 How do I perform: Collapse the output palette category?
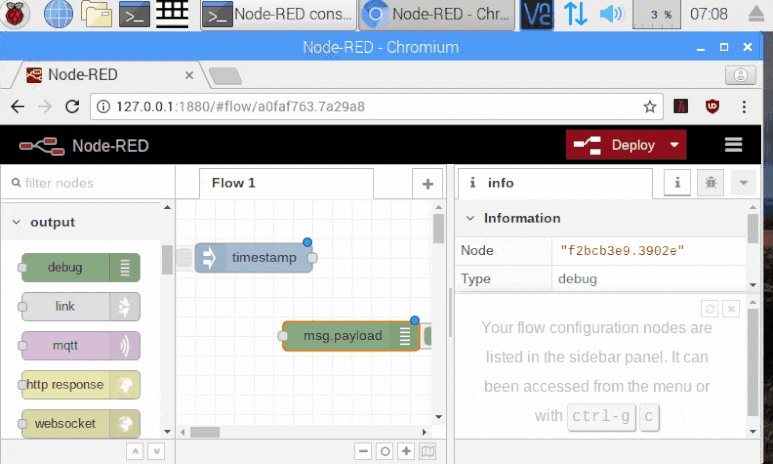pyautogui.click(x=17, y=222)
